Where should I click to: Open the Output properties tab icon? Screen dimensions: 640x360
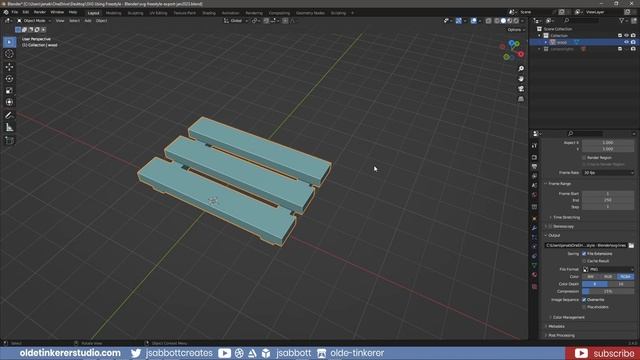click(534, 167)
